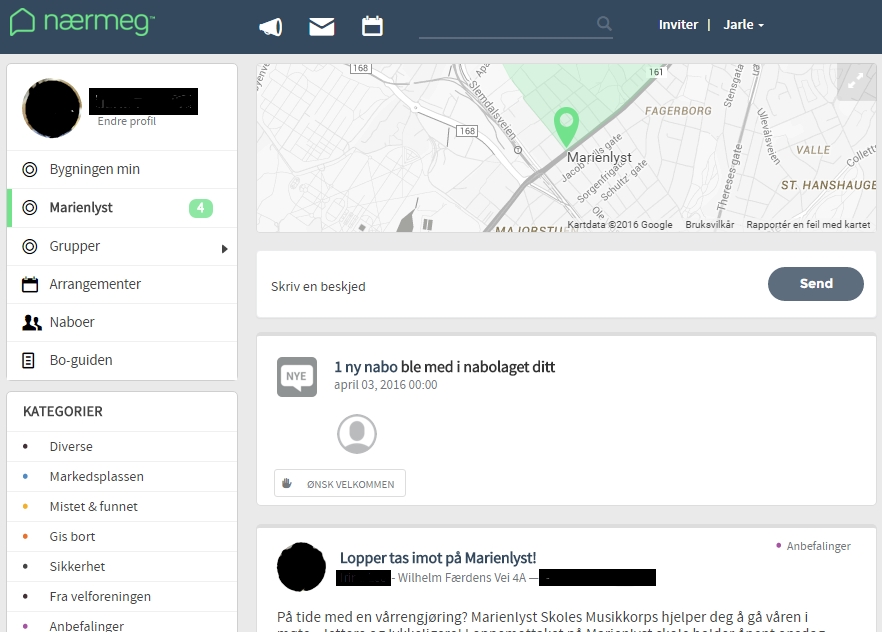Click the Inviter link

[678, 25]
